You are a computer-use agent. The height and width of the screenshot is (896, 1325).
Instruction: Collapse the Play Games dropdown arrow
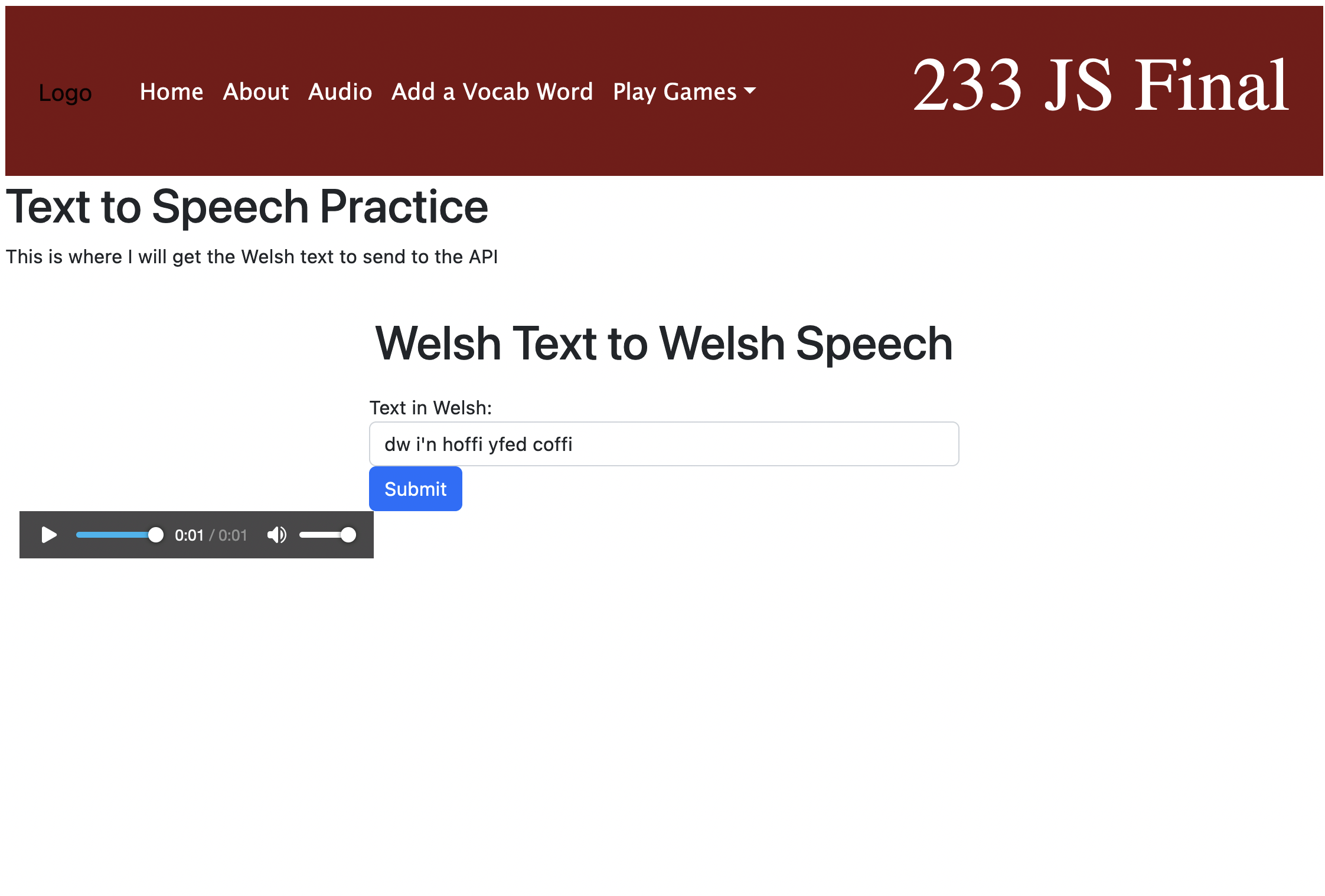click(749, 92)
